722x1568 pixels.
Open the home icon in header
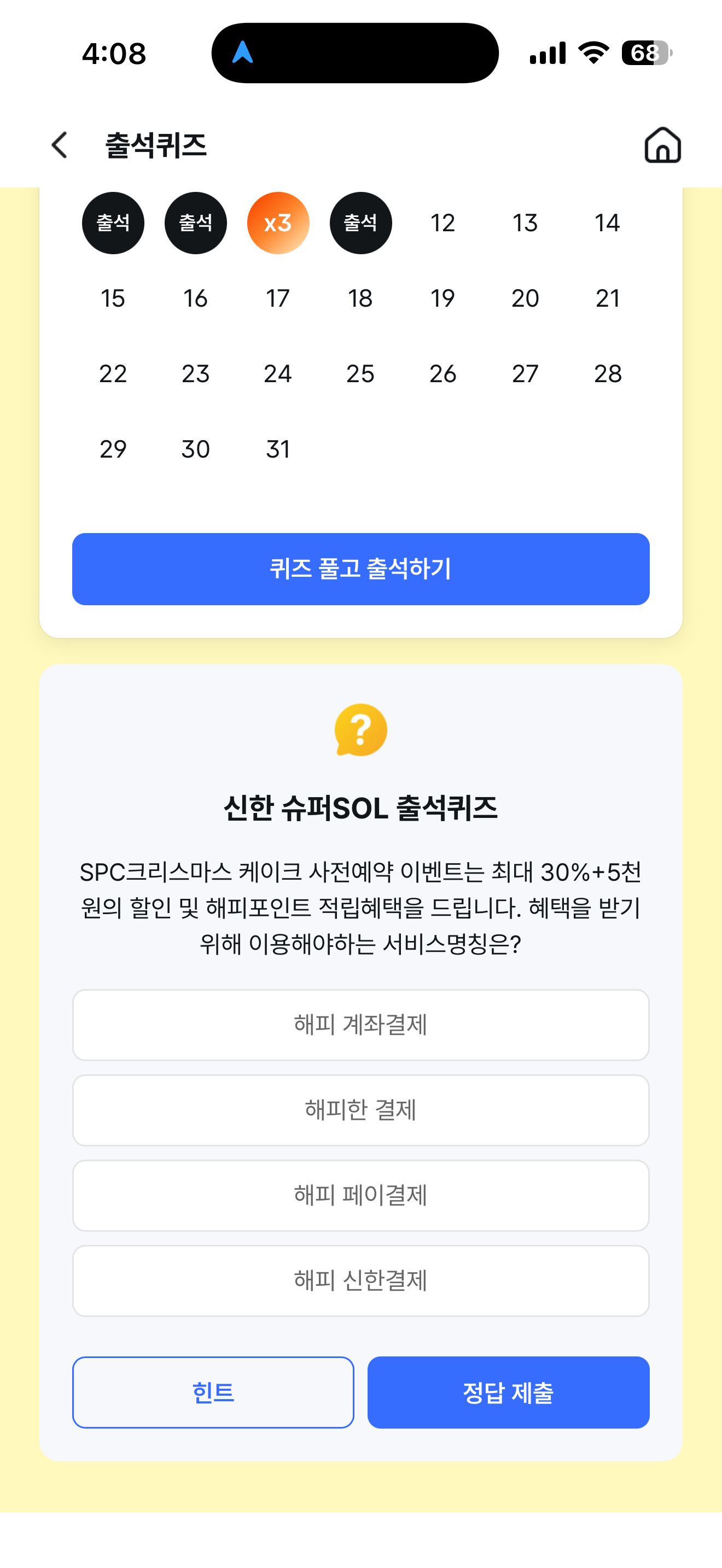(x=662, y=145)
